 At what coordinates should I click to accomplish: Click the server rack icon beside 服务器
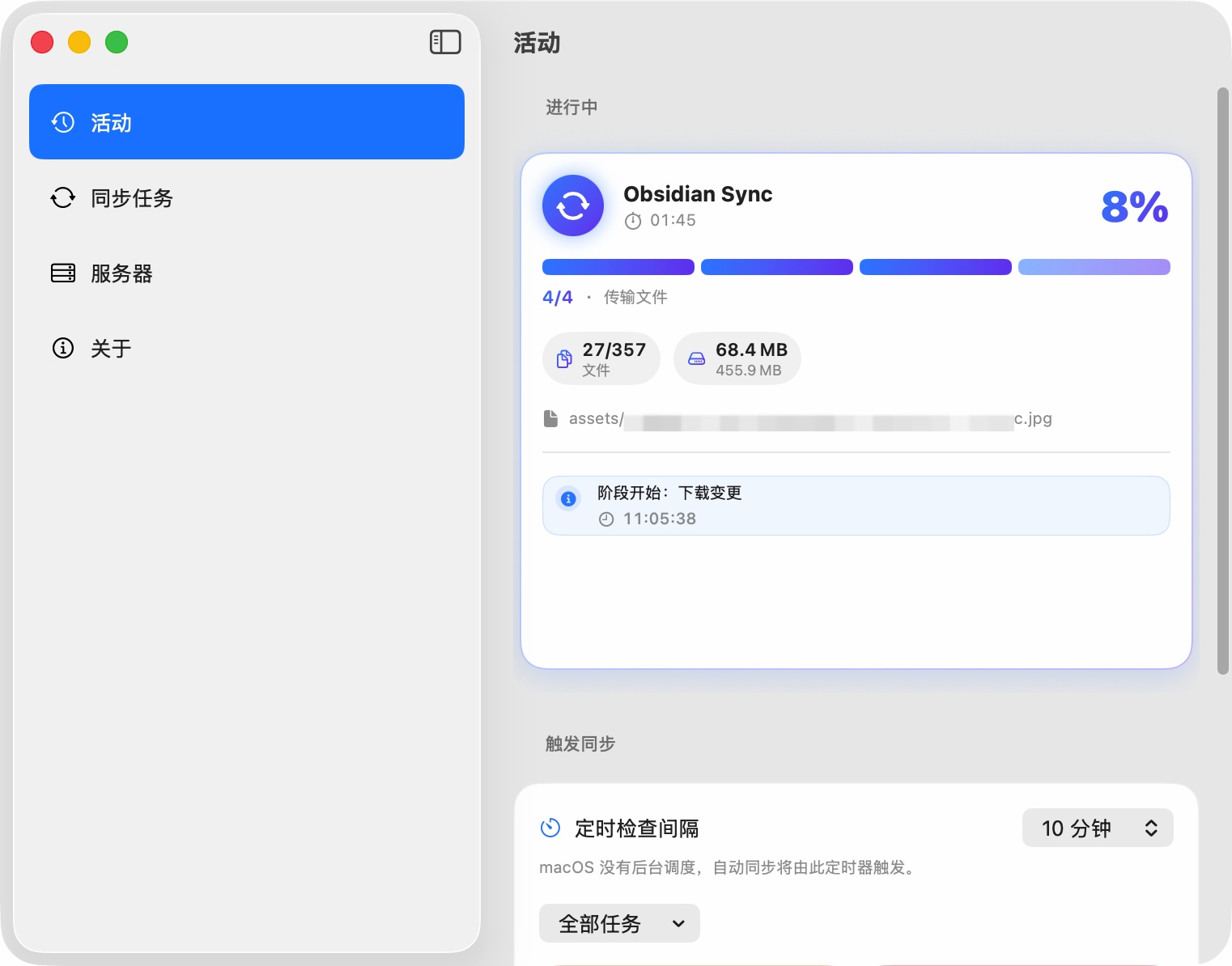coord(63,273)
